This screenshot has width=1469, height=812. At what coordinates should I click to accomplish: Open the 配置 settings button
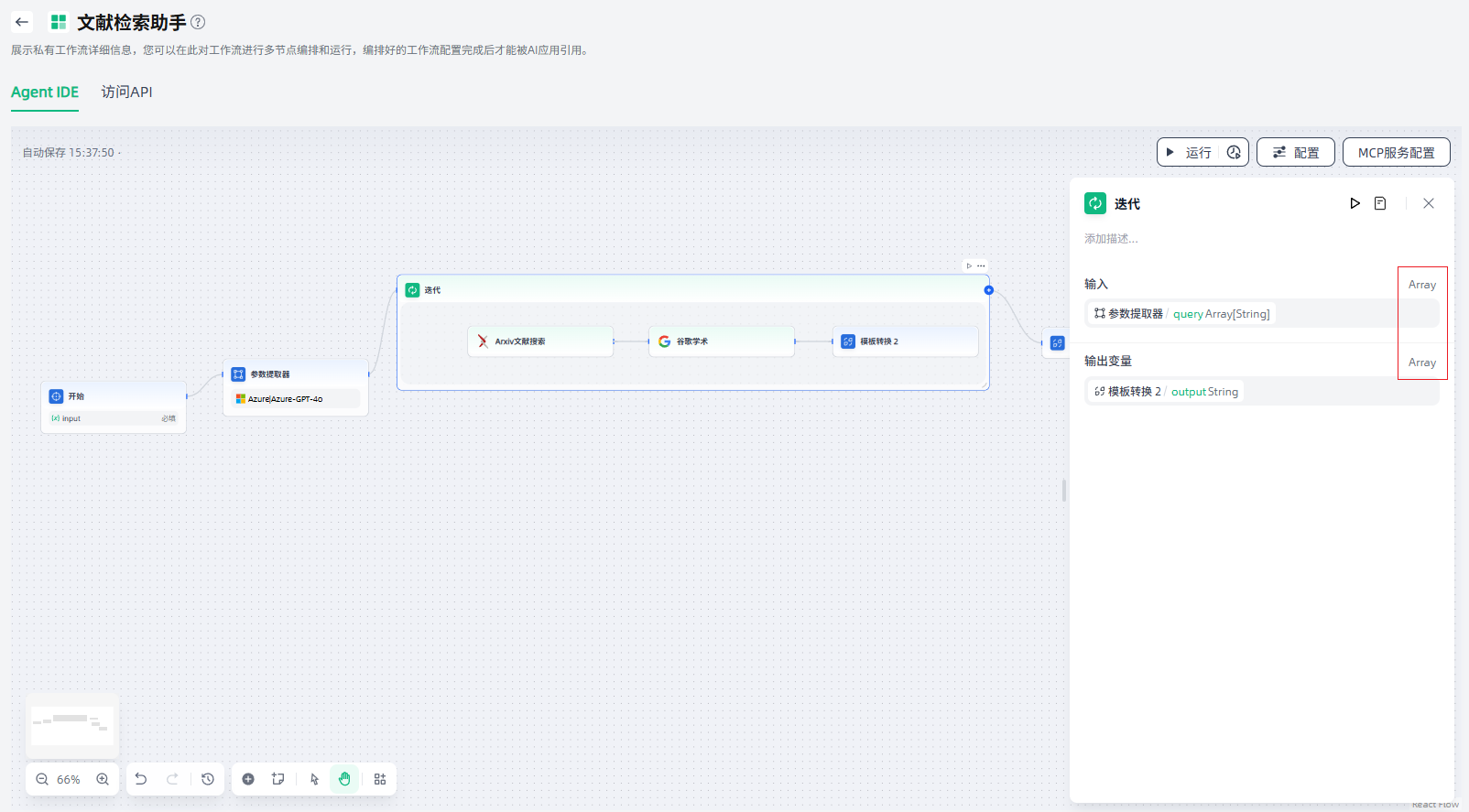(1295, 153)
